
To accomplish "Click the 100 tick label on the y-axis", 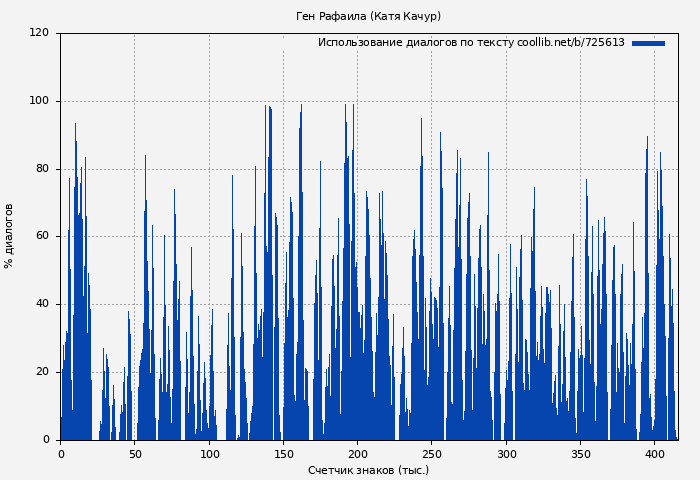I will point(39,101).
